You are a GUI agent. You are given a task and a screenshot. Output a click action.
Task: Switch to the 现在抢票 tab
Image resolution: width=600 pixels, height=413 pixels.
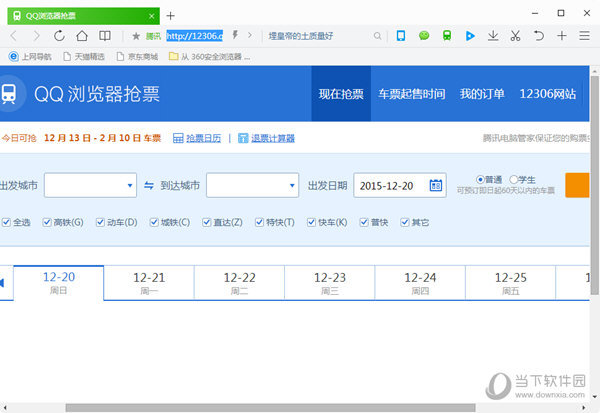tap(341, 94)
